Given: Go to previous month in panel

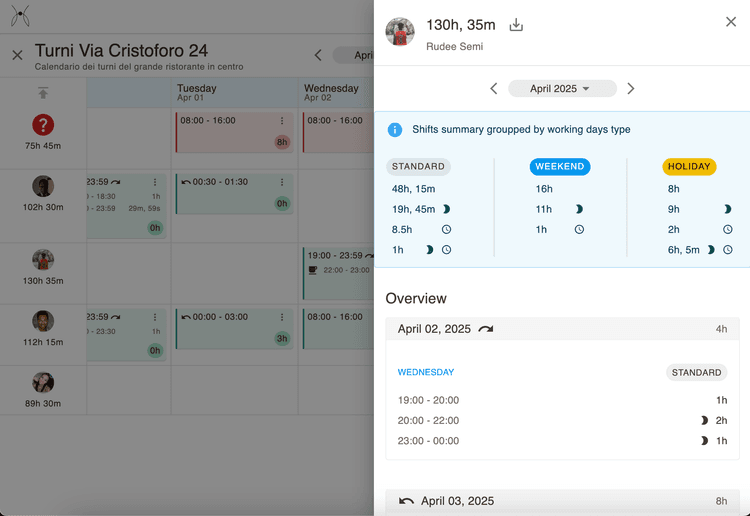Looking at the screenshot, I should point(494,89).
